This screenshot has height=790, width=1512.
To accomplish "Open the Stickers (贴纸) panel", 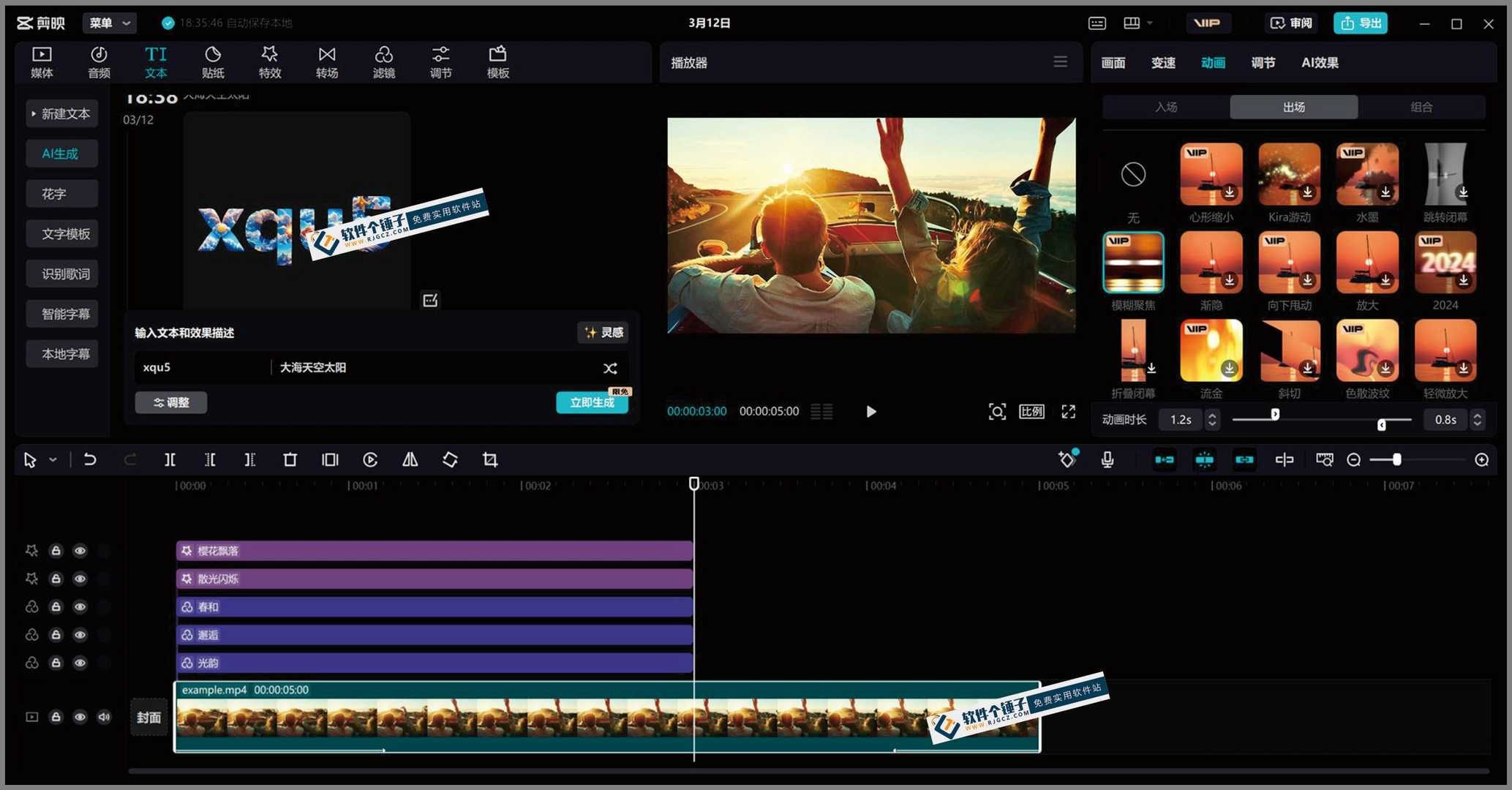I will pos(212,61).
